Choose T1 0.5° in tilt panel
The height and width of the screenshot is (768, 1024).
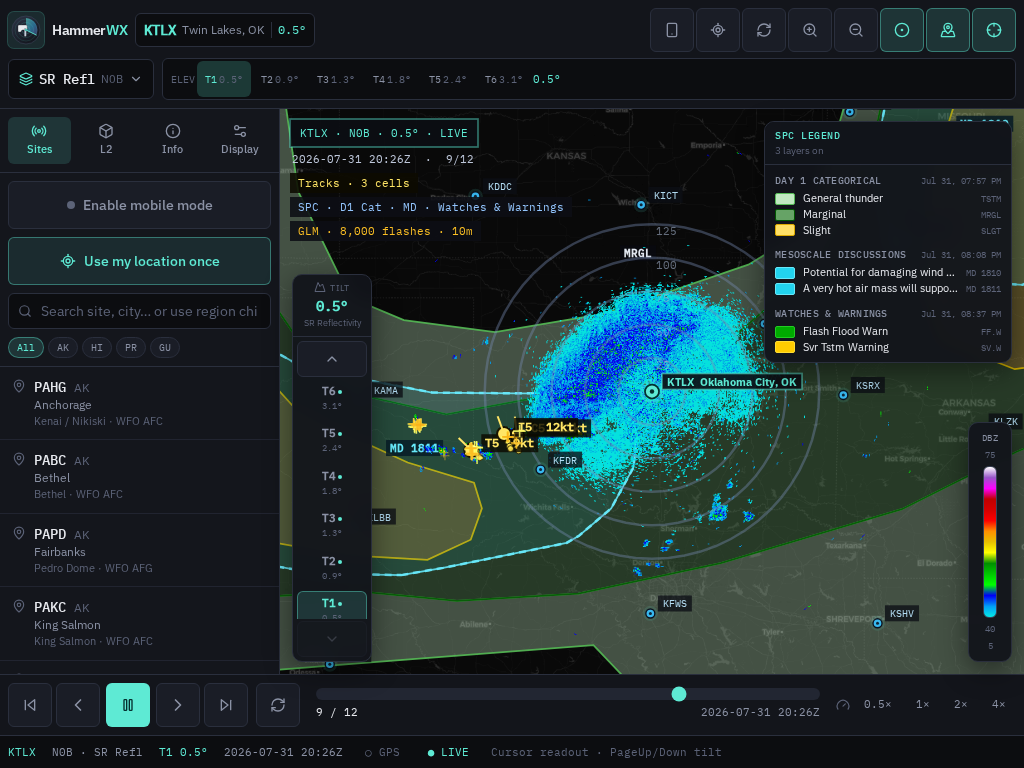[x=332, y=605]
